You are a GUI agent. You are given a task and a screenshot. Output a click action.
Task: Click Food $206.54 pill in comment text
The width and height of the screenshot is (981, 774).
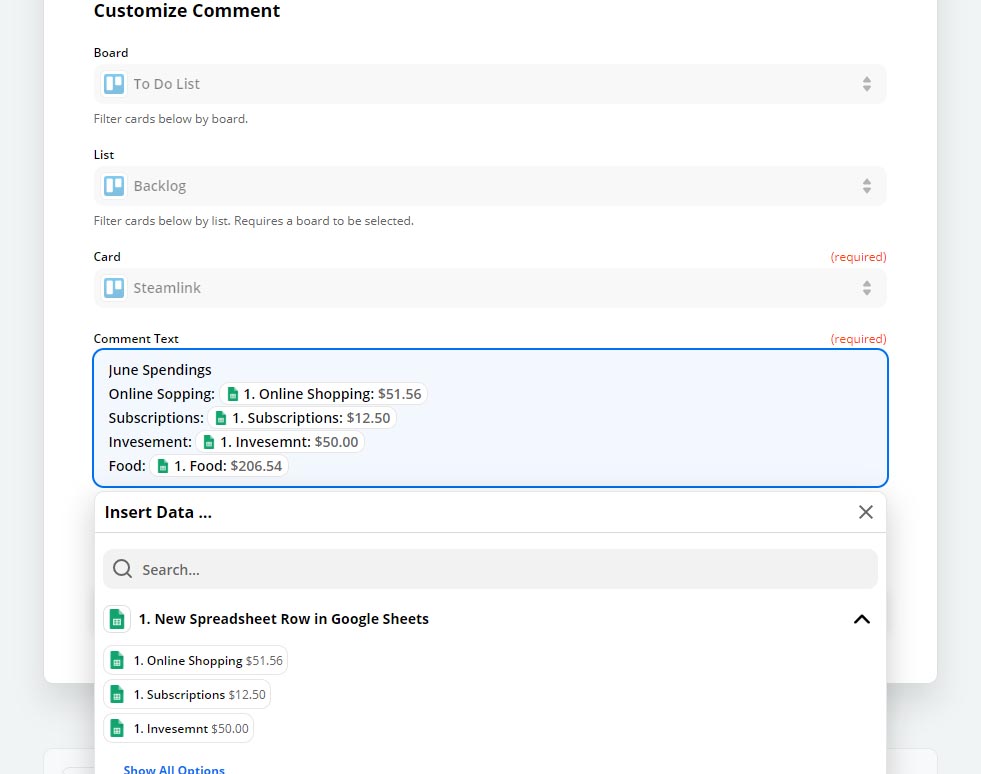tap(219, 466)
